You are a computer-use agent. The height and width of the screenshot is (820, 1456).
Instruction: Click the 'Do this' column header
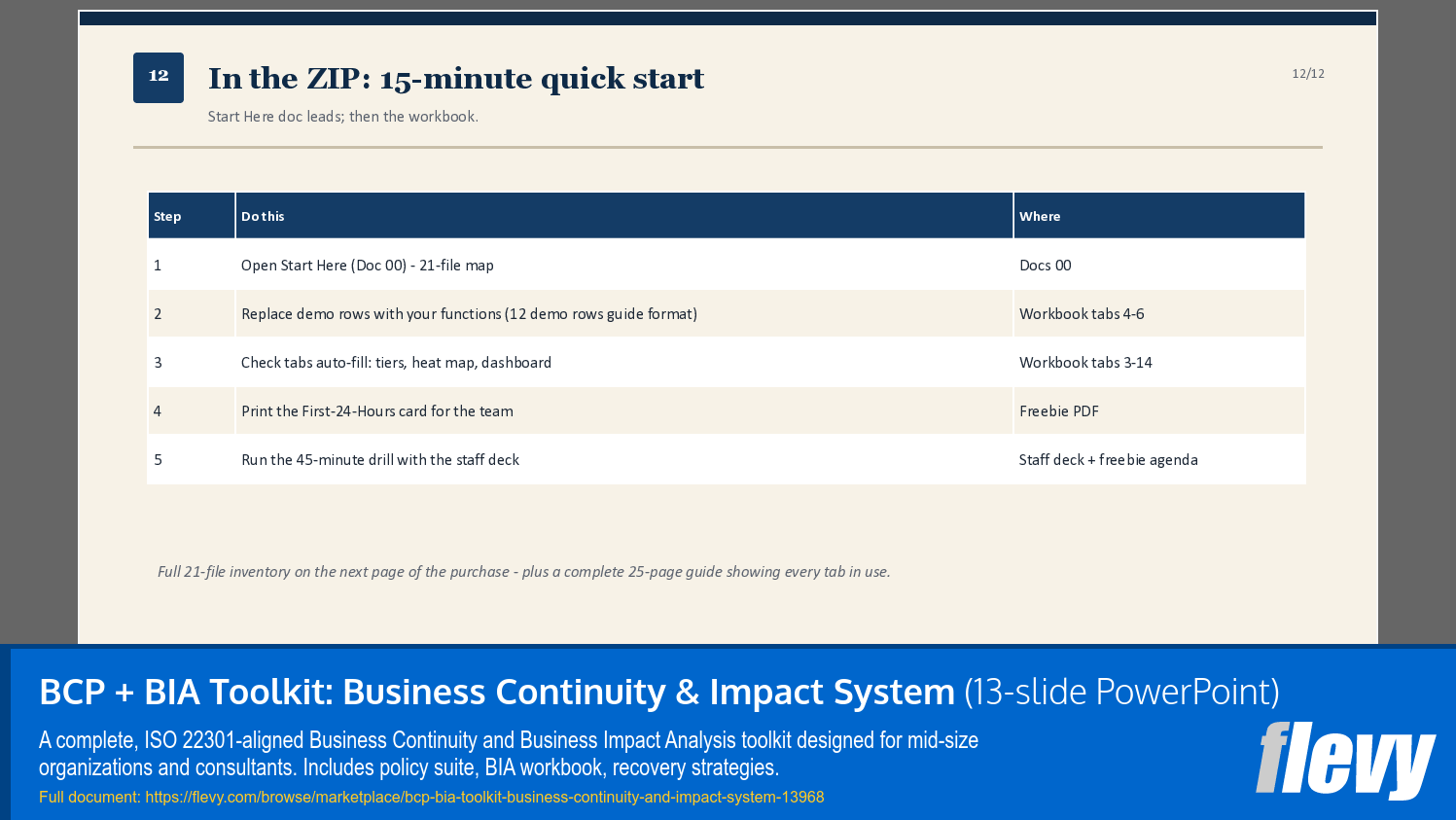click(x=623, y=216)
